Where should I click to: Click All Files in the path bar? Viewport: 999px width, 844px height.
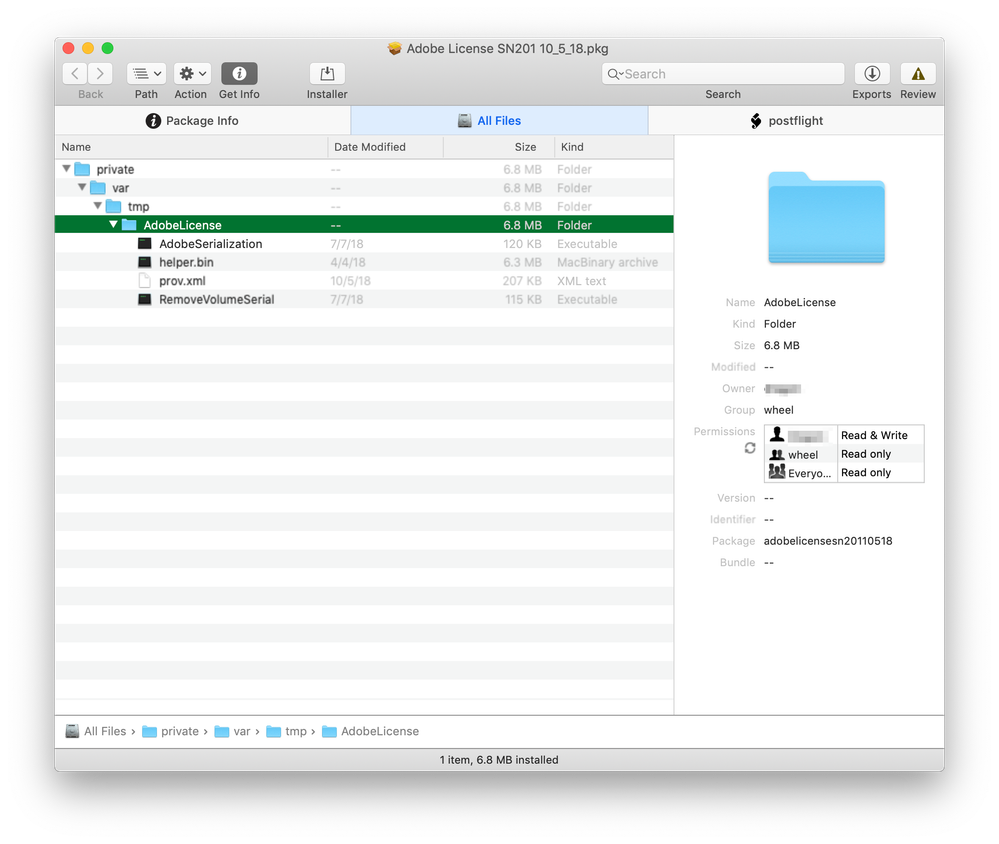tap(96, 731)
